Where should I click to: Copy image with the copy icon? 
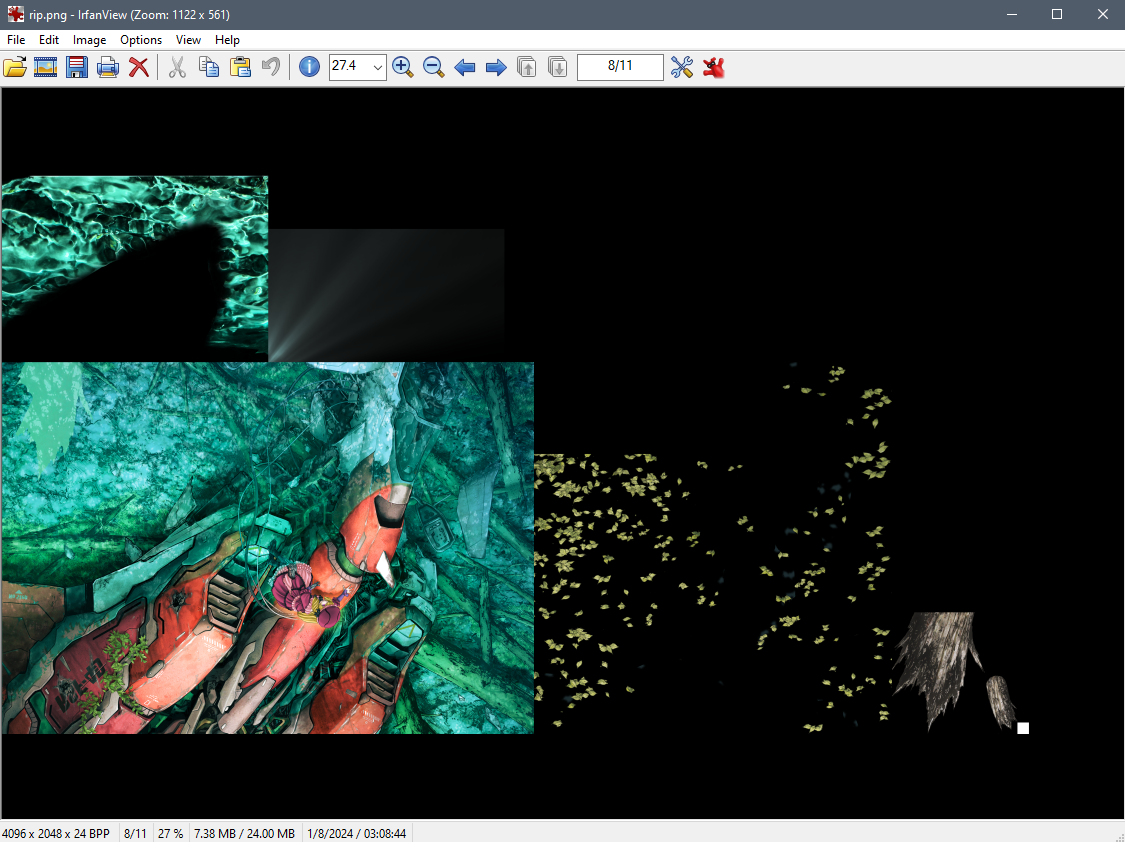click(209, 67)
